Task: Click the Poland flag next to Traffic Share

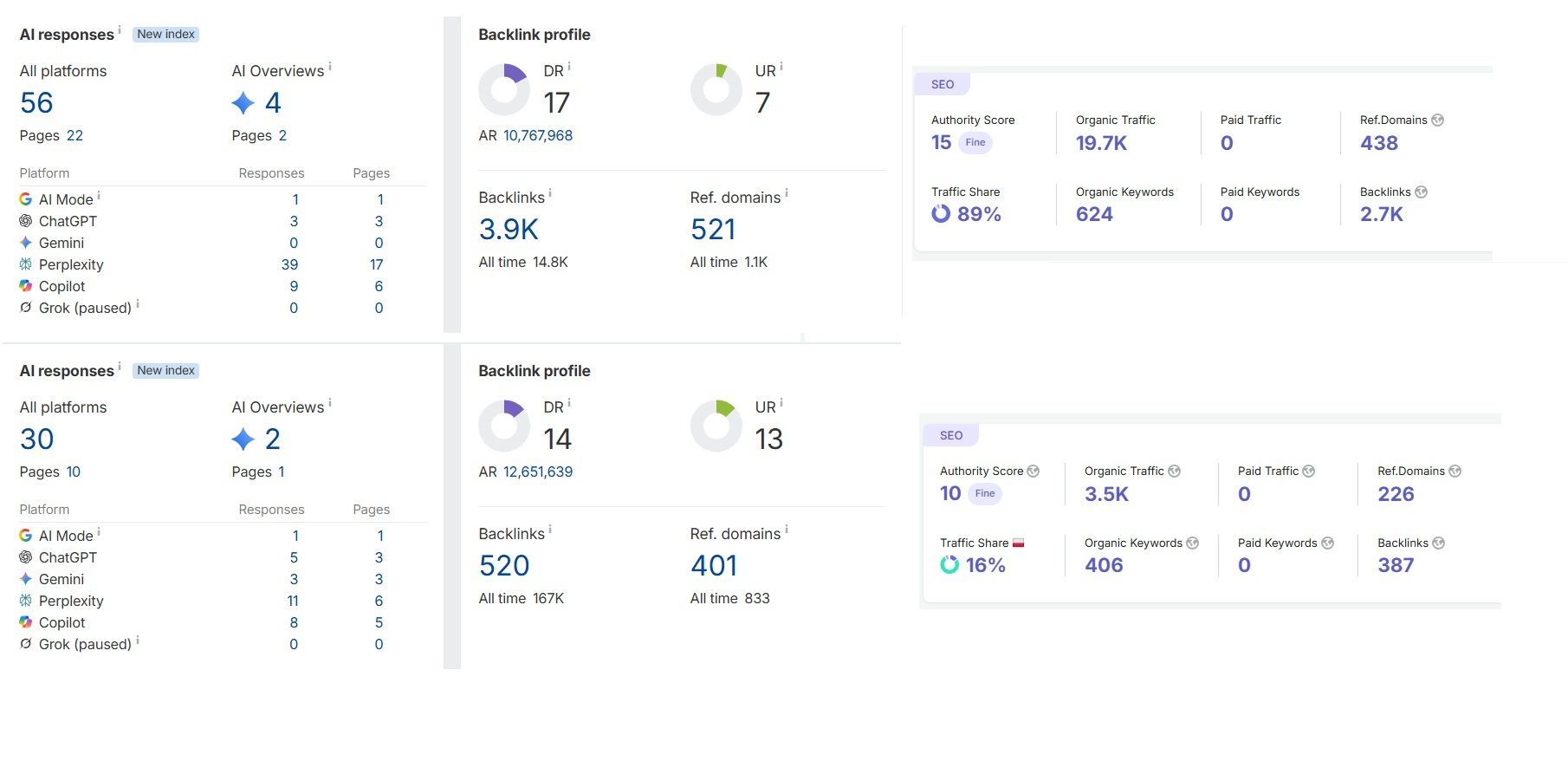Action: click(1019, 543)
